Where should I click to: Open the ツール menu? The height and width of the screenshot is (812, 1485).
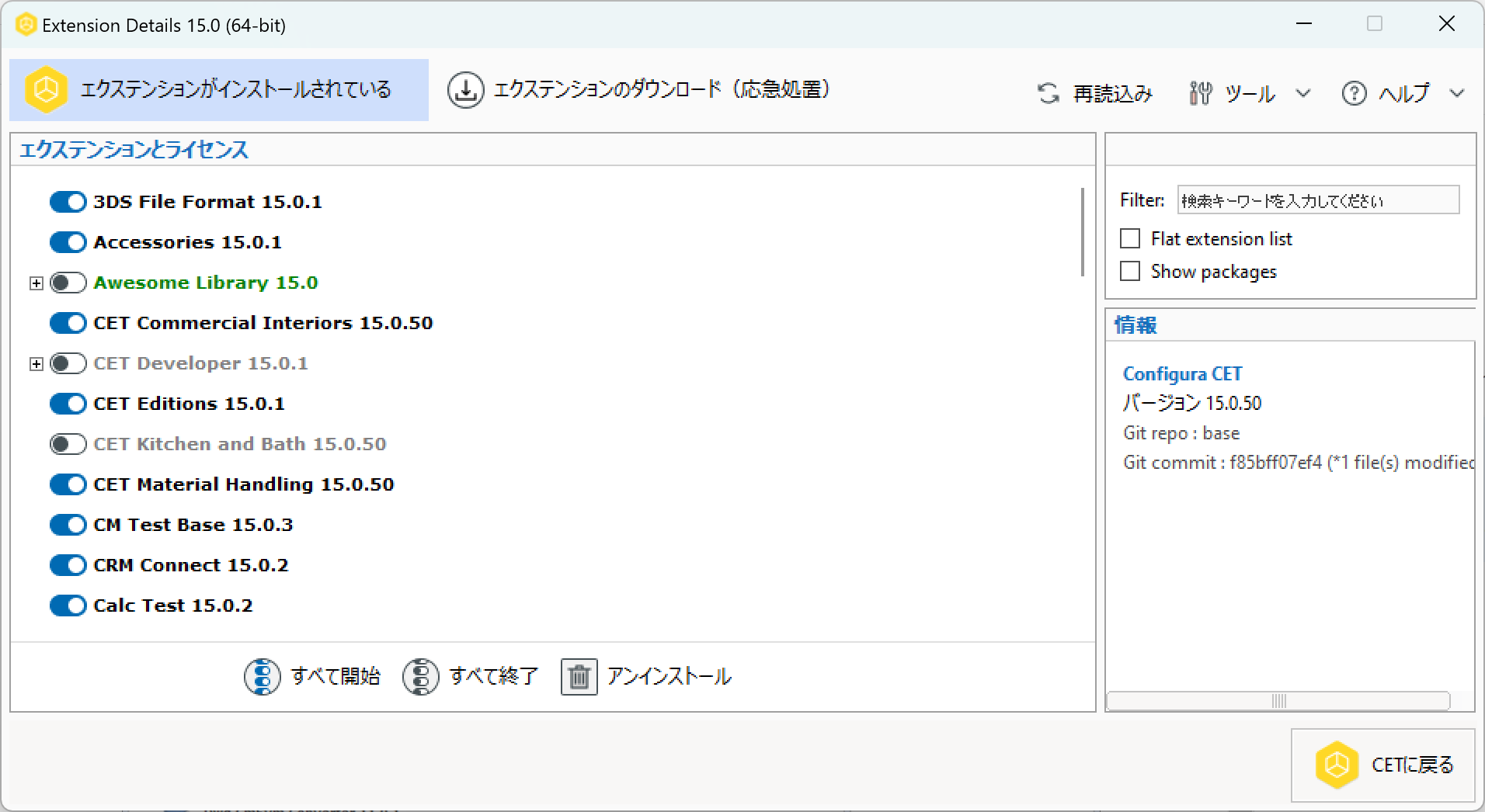(x=1250, y=94)
